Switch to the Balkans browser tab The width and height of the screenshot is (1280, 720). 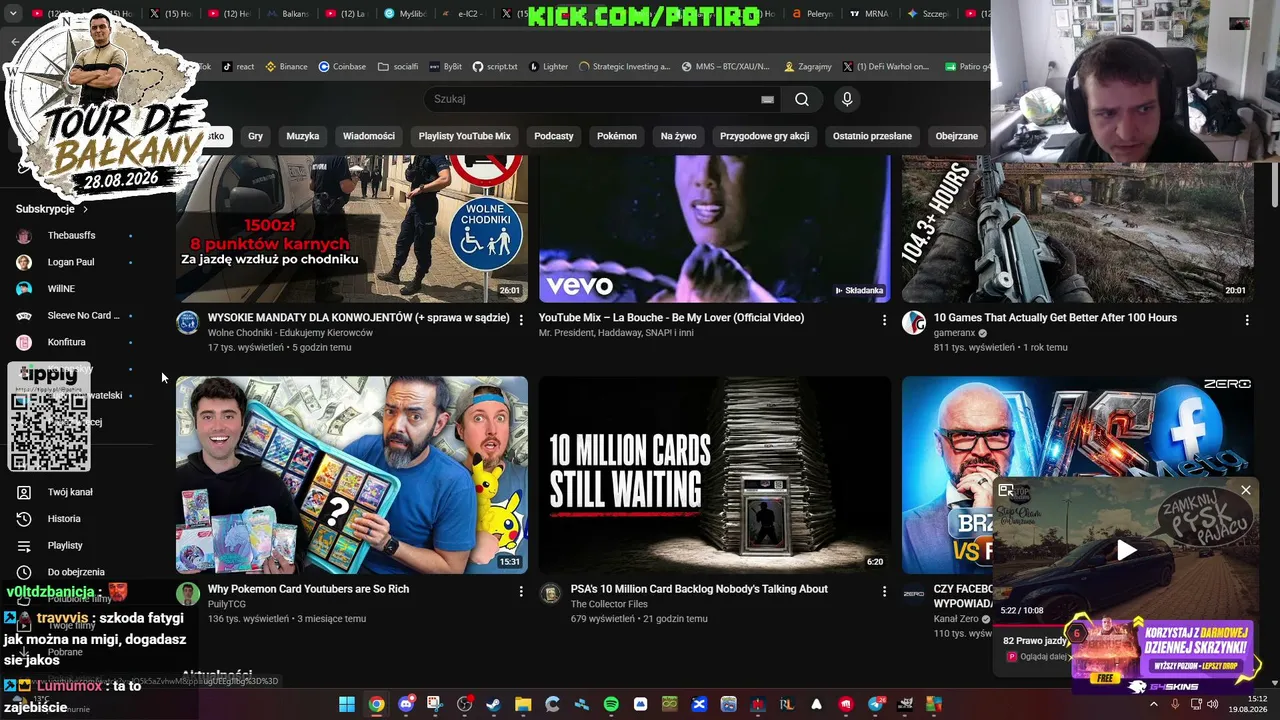287,14
